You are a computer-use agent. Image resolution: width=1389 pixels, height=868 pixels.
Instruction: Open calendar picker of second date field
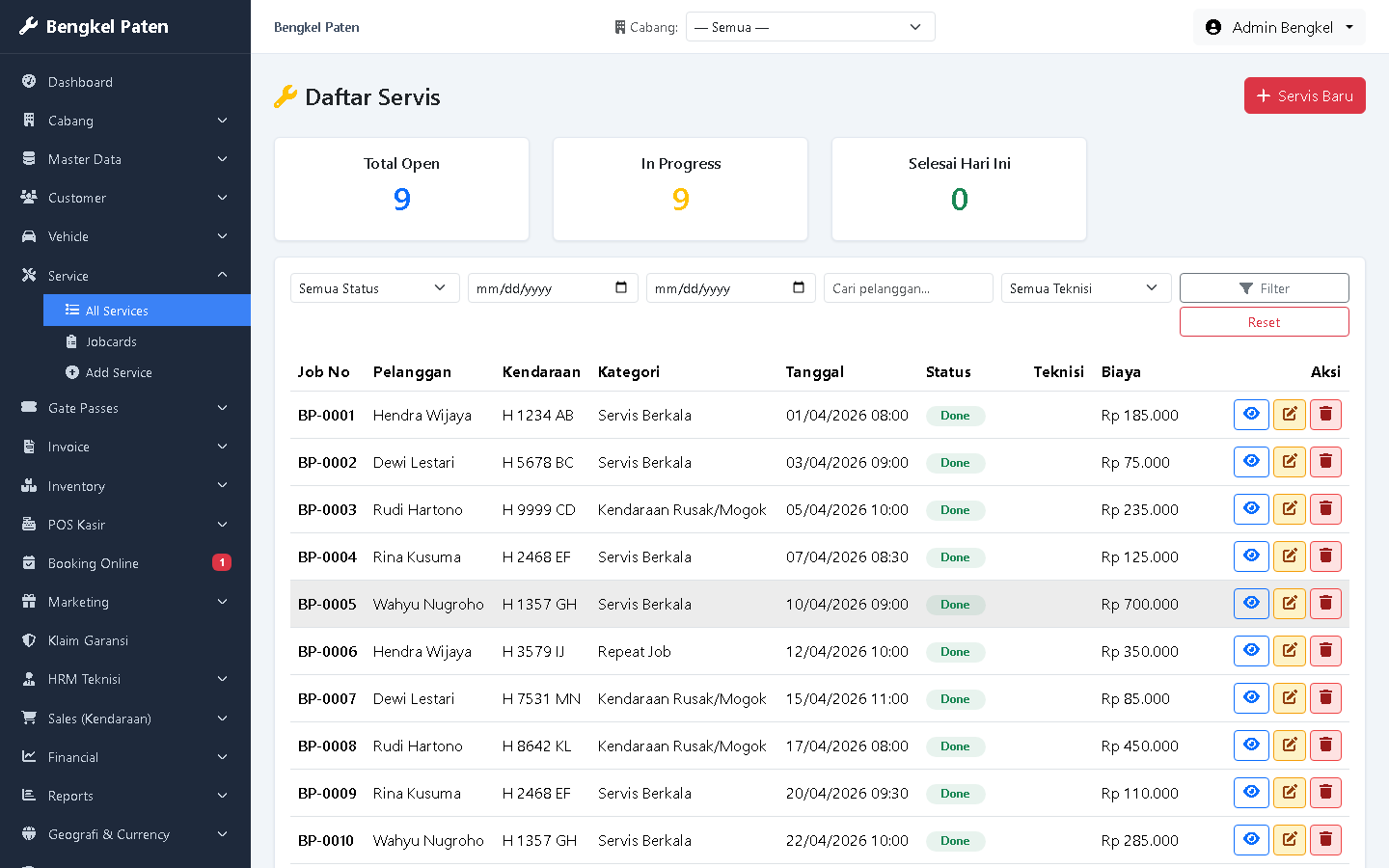tap(799, 287)
